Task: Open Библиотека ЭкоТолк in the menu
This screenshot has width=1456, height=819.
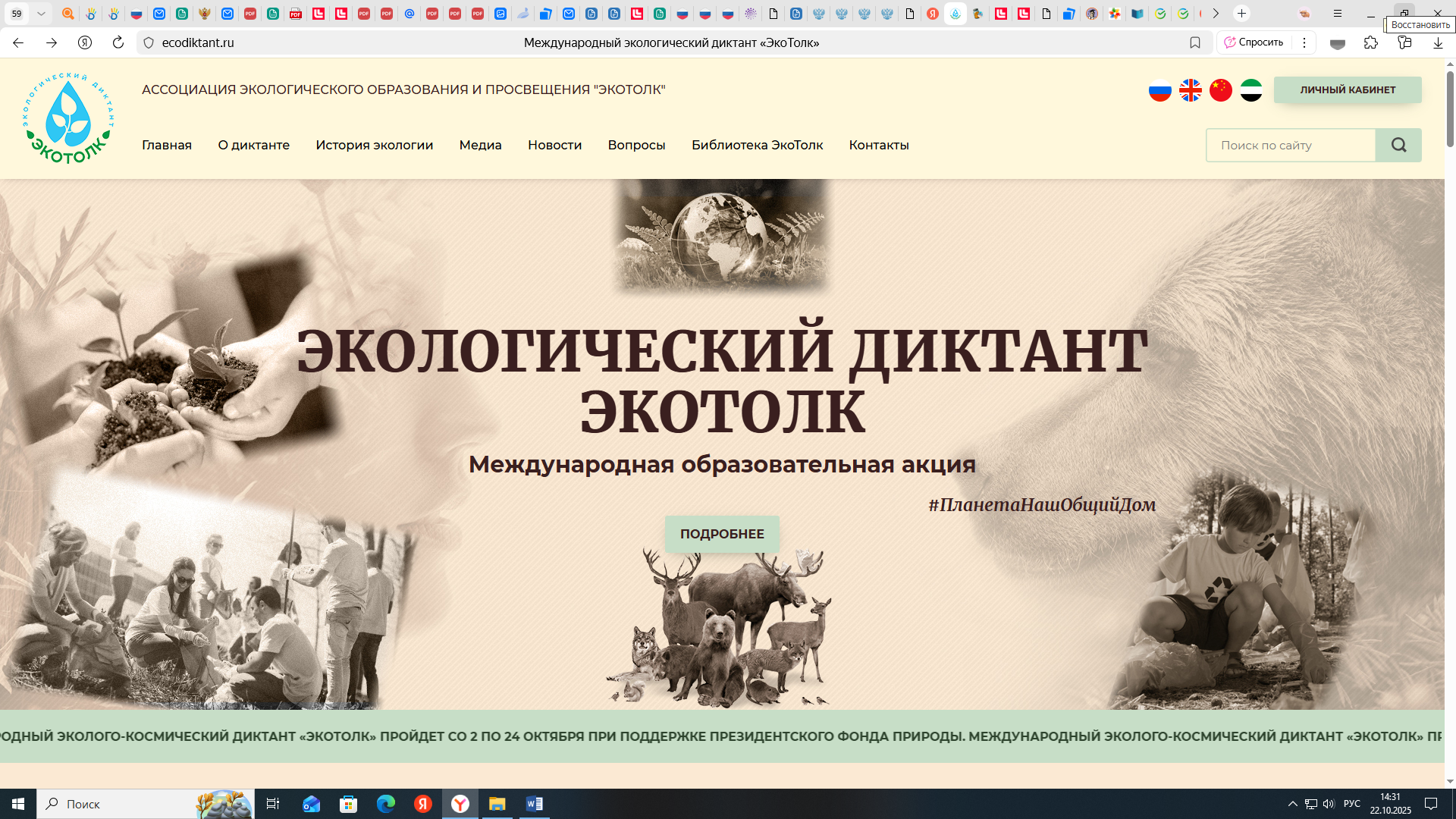Action: click(758, 145)
